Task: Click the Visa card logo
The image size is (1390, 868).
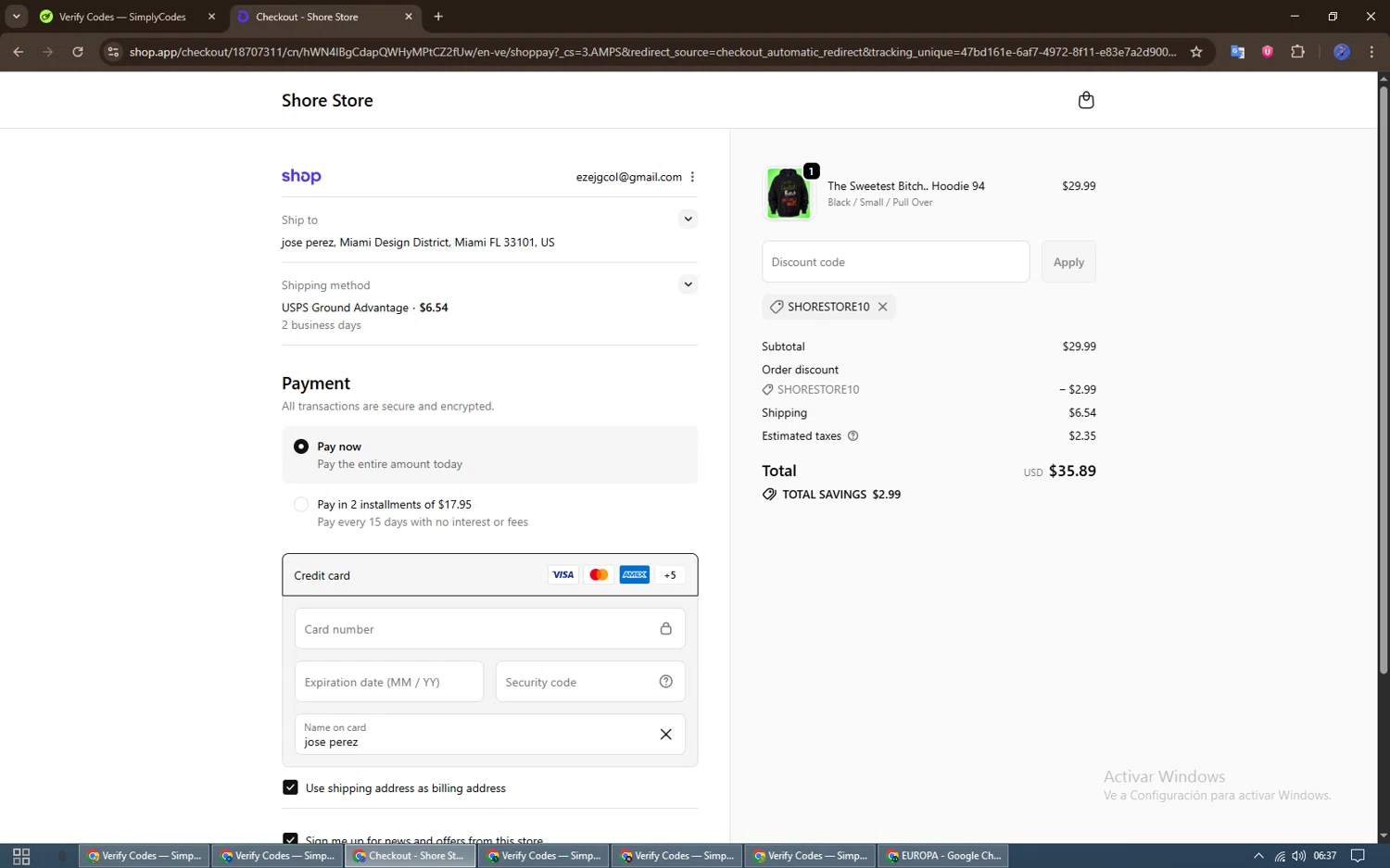Action: point(562,575)
